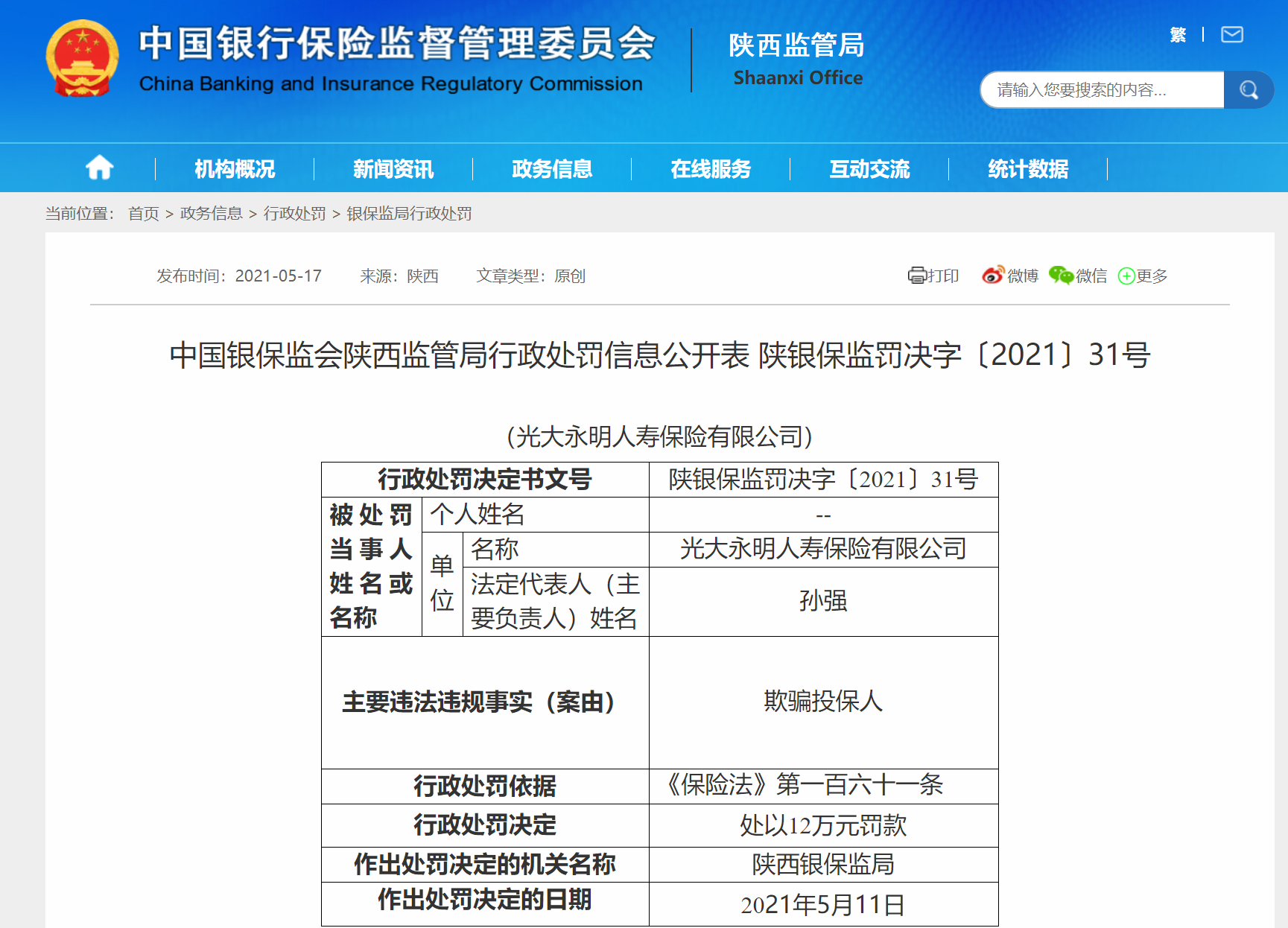The width and height of the screenshot is (1288, 928).
Task: Click the 打印 print label
Action: click(x=943, y=276)
